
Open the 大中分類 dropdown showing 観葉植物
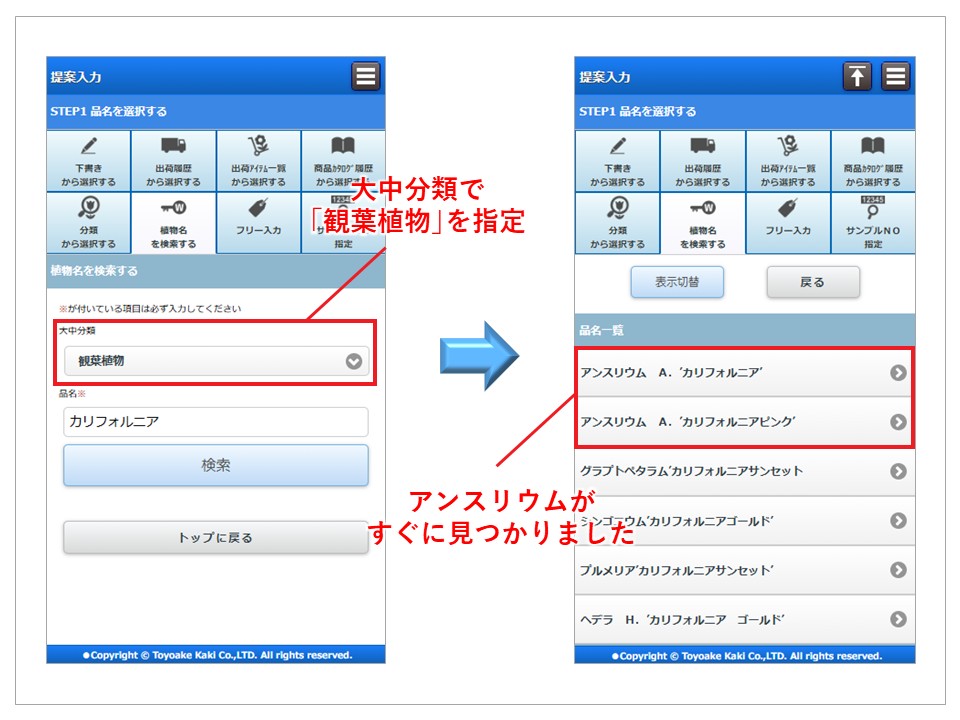[x=216, y=361]
